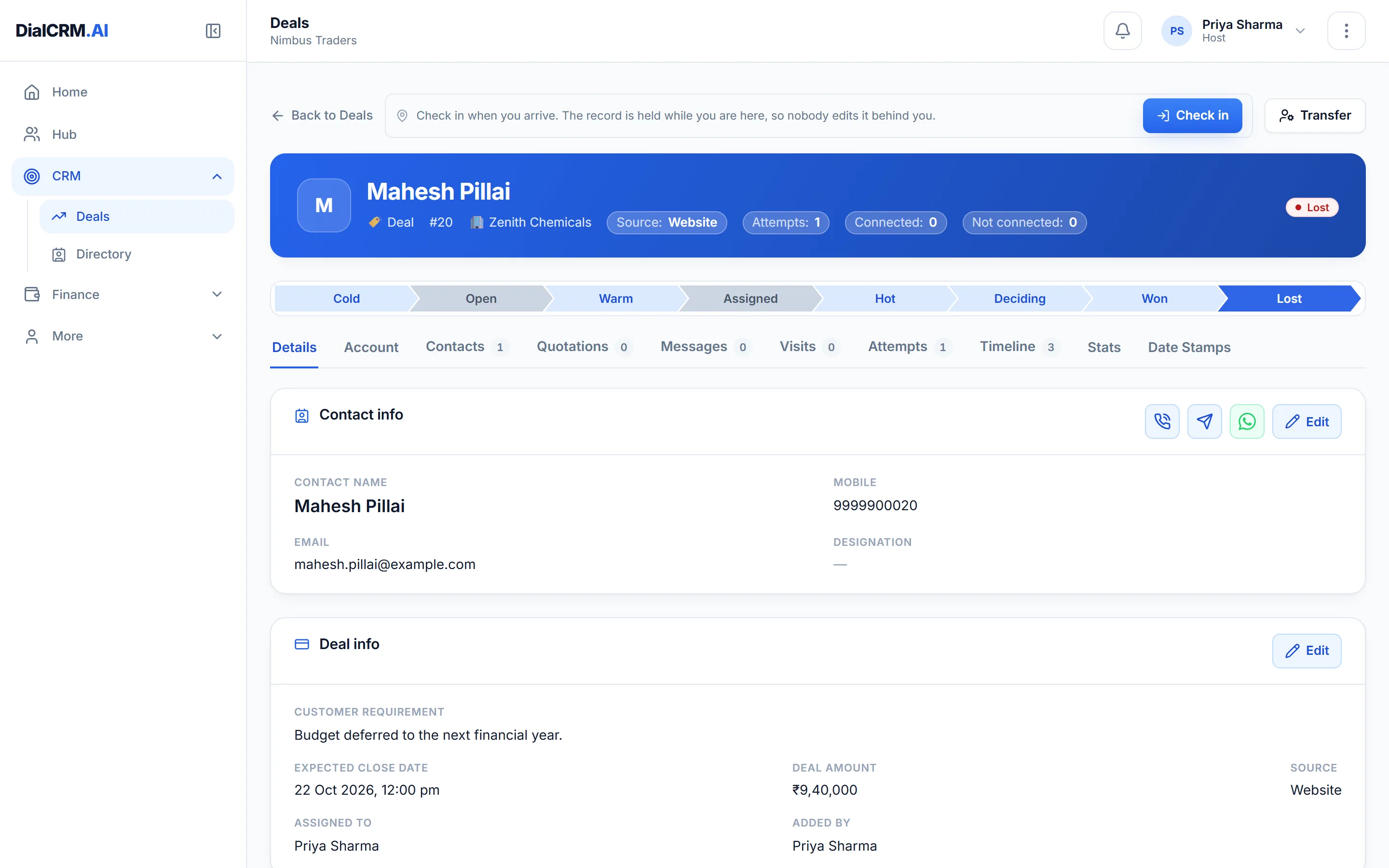This screenshot has width=1389, height=868.
Task: Click the Contact info card icon
Action: click(302, 415)
